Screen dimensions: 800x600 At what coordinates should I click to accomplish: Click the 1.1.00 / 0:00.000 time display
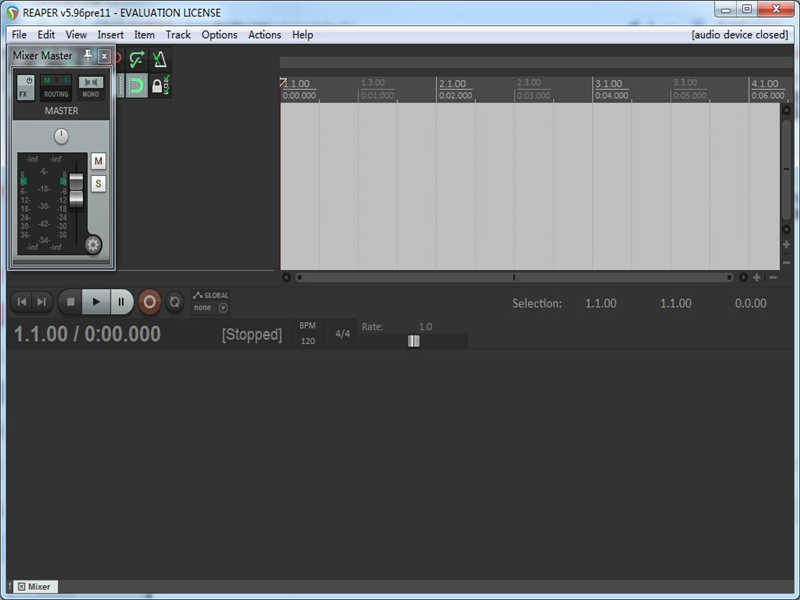click(x=87, y=334)
